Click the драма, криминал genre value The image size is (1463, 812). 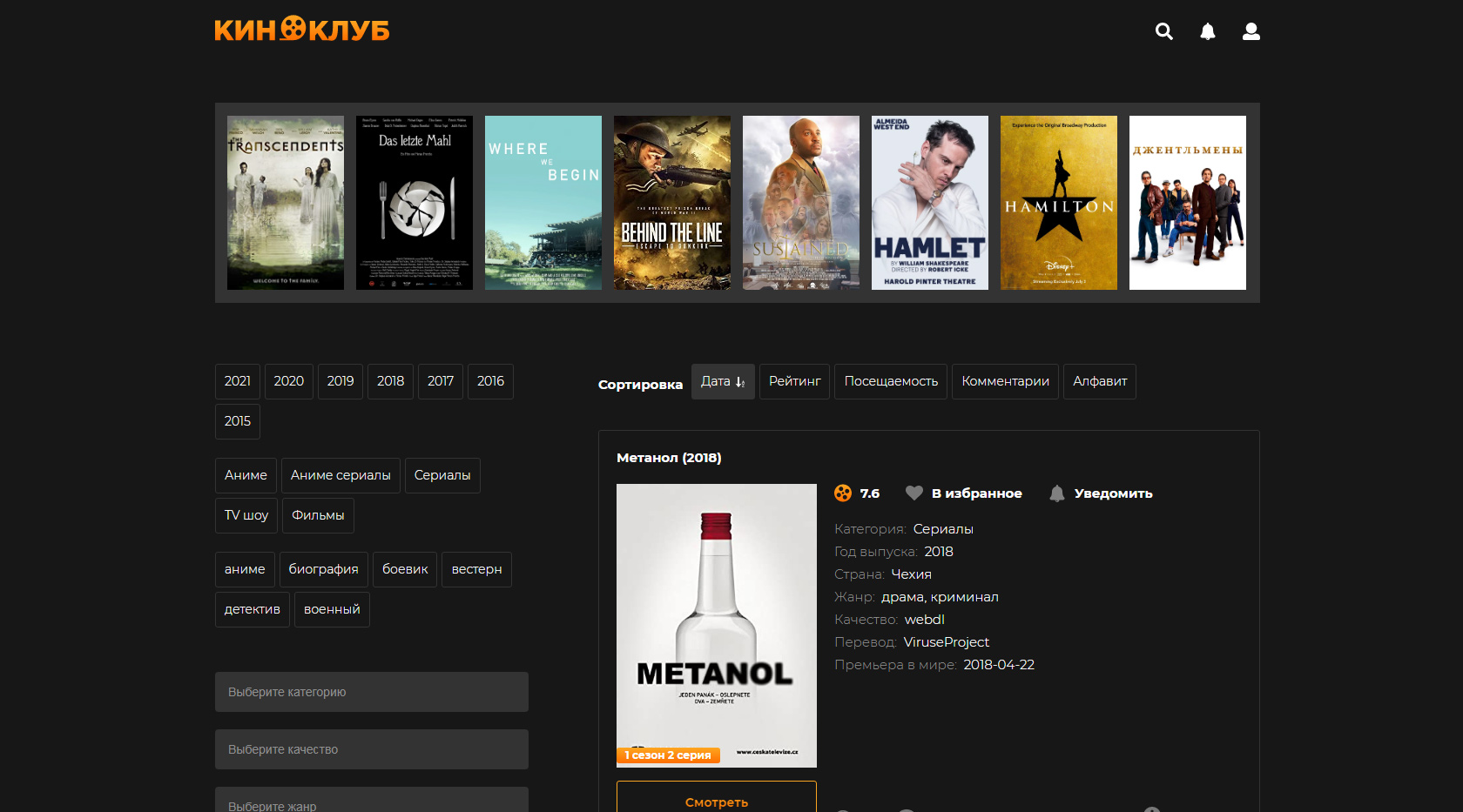click(940, 597)
